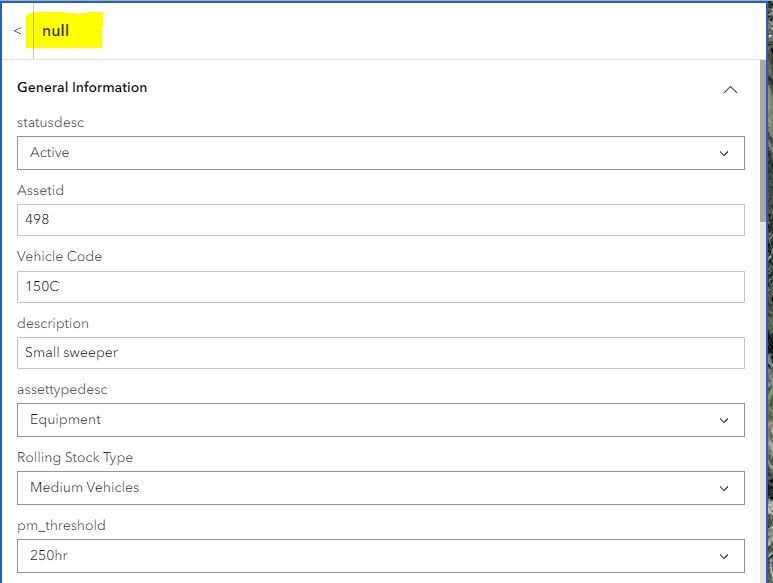Screen dimensions: 773x583
Task: Click the General Information heading text
Action: click(x=82, y=88)
